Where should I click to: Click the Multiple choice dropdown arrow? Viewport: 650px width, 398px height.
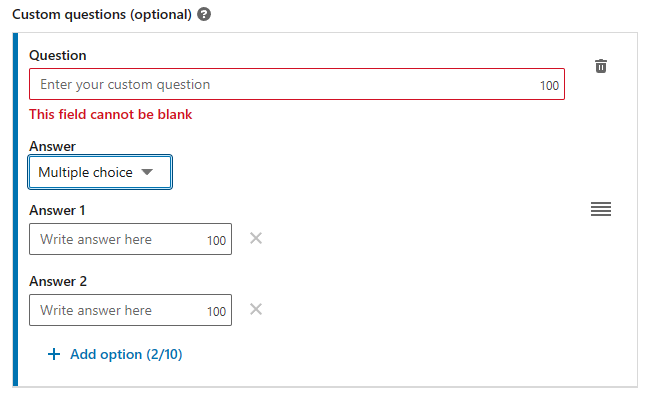(x=147, y=172)
